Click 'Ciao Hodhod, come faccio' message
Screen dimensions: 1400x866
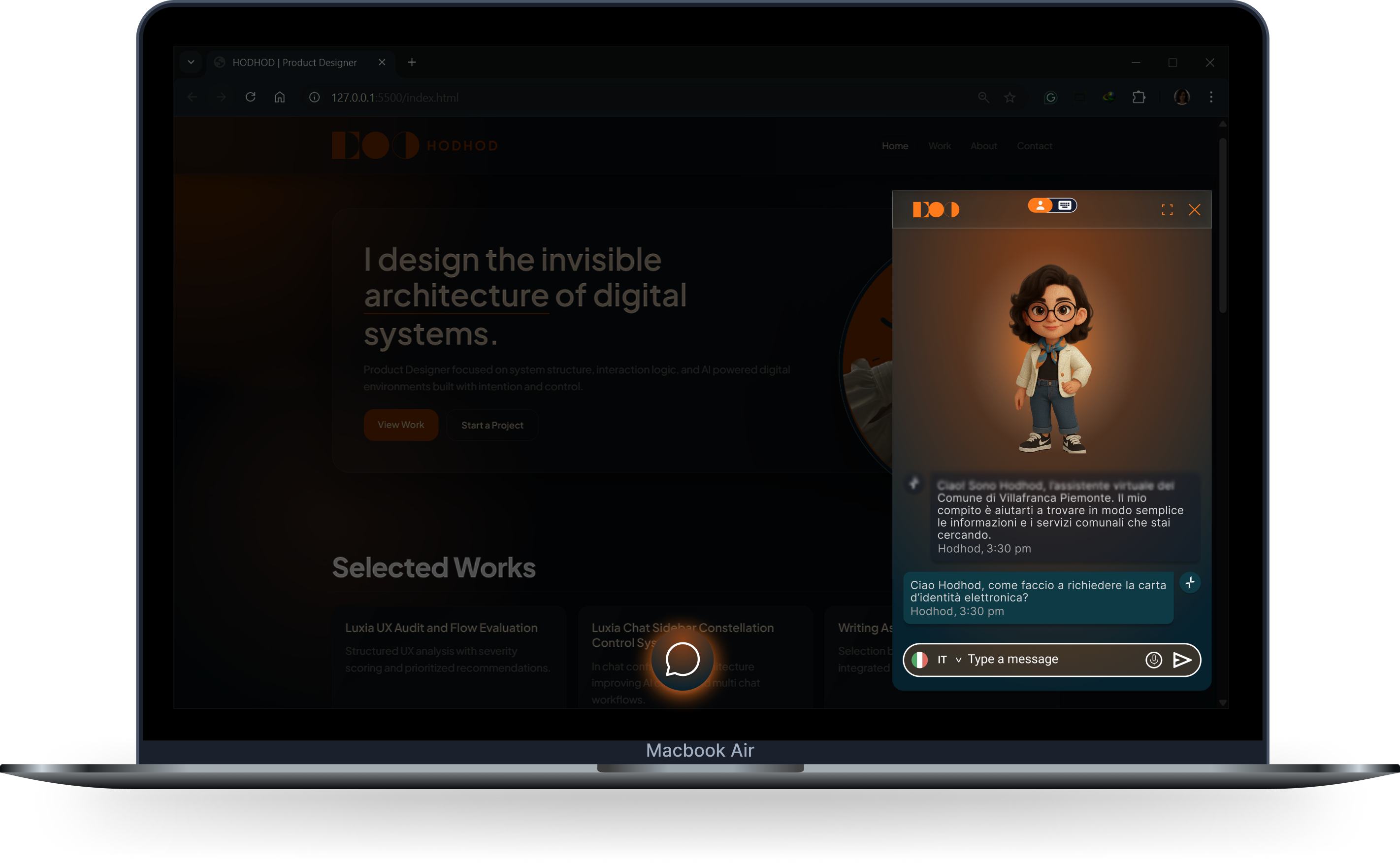pos(1038,598)
